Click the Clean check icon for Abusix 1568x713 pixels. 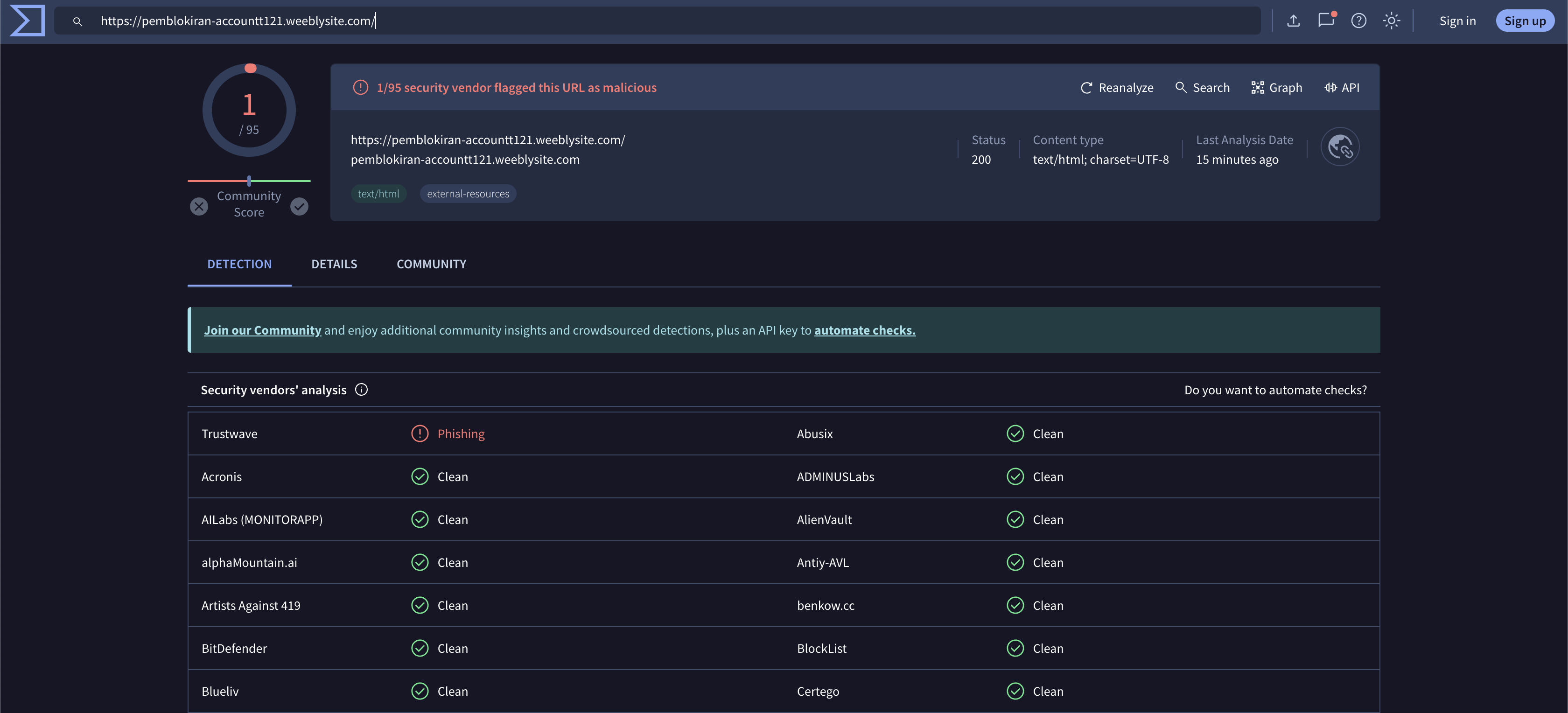(x=1015, y=433)
